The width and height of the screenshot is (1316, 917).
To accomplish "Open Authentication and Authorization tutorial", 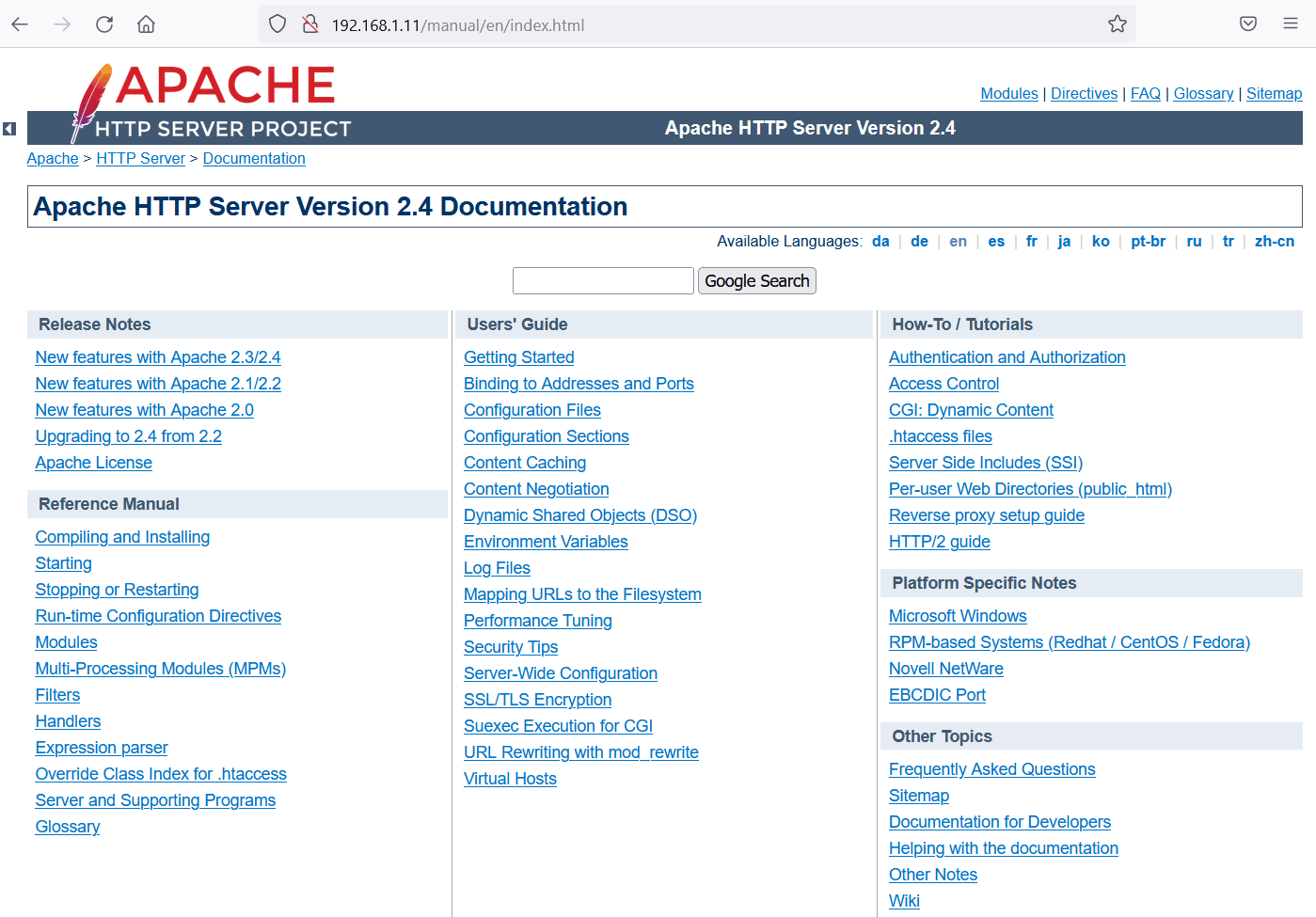I will click(x=1007, y=357).
